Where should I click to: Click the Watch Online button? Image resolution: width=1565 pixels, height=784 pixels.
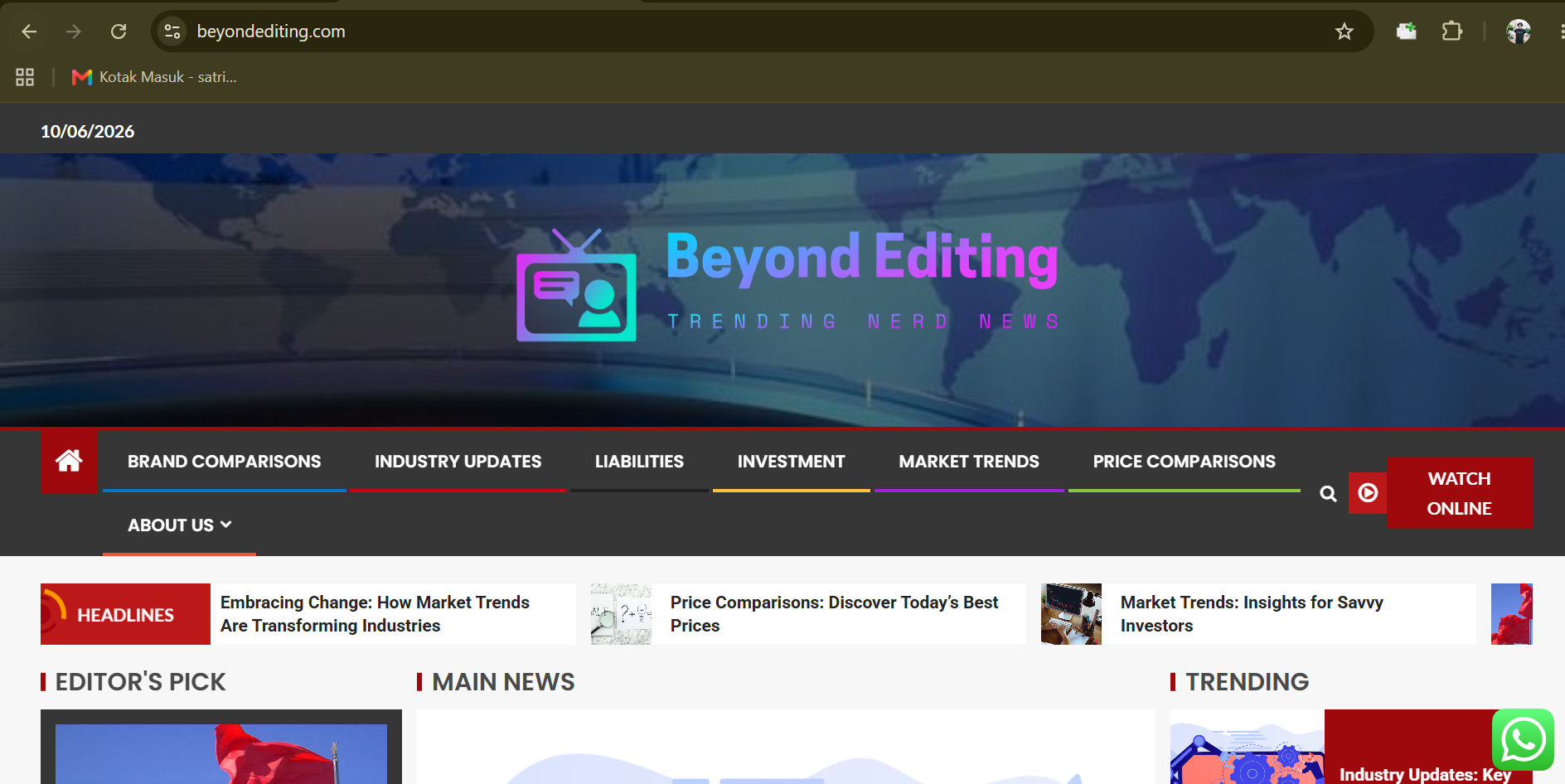coord(1459,493)
